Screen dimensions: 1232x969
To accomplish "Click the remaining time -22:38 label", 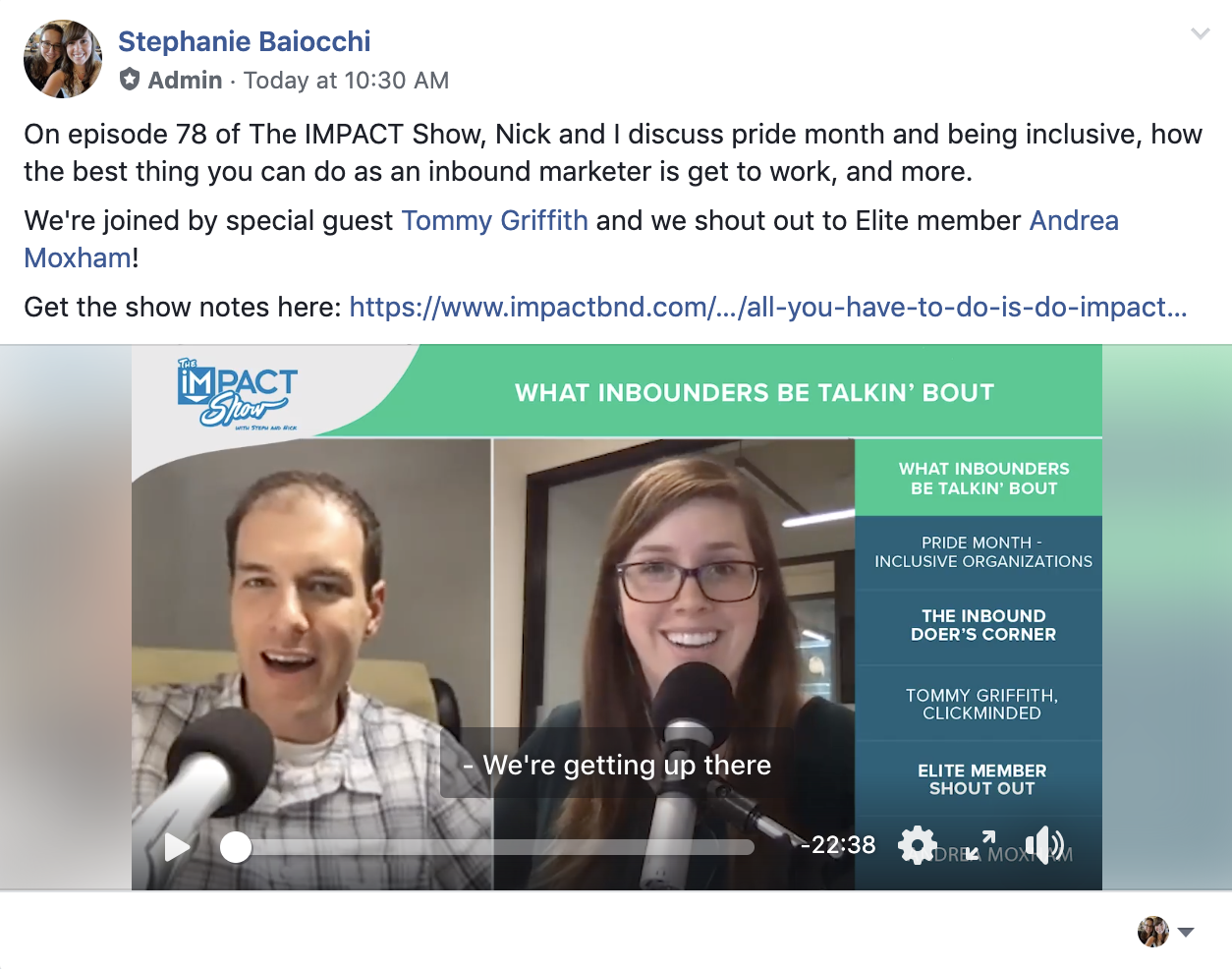I will 838,845.
